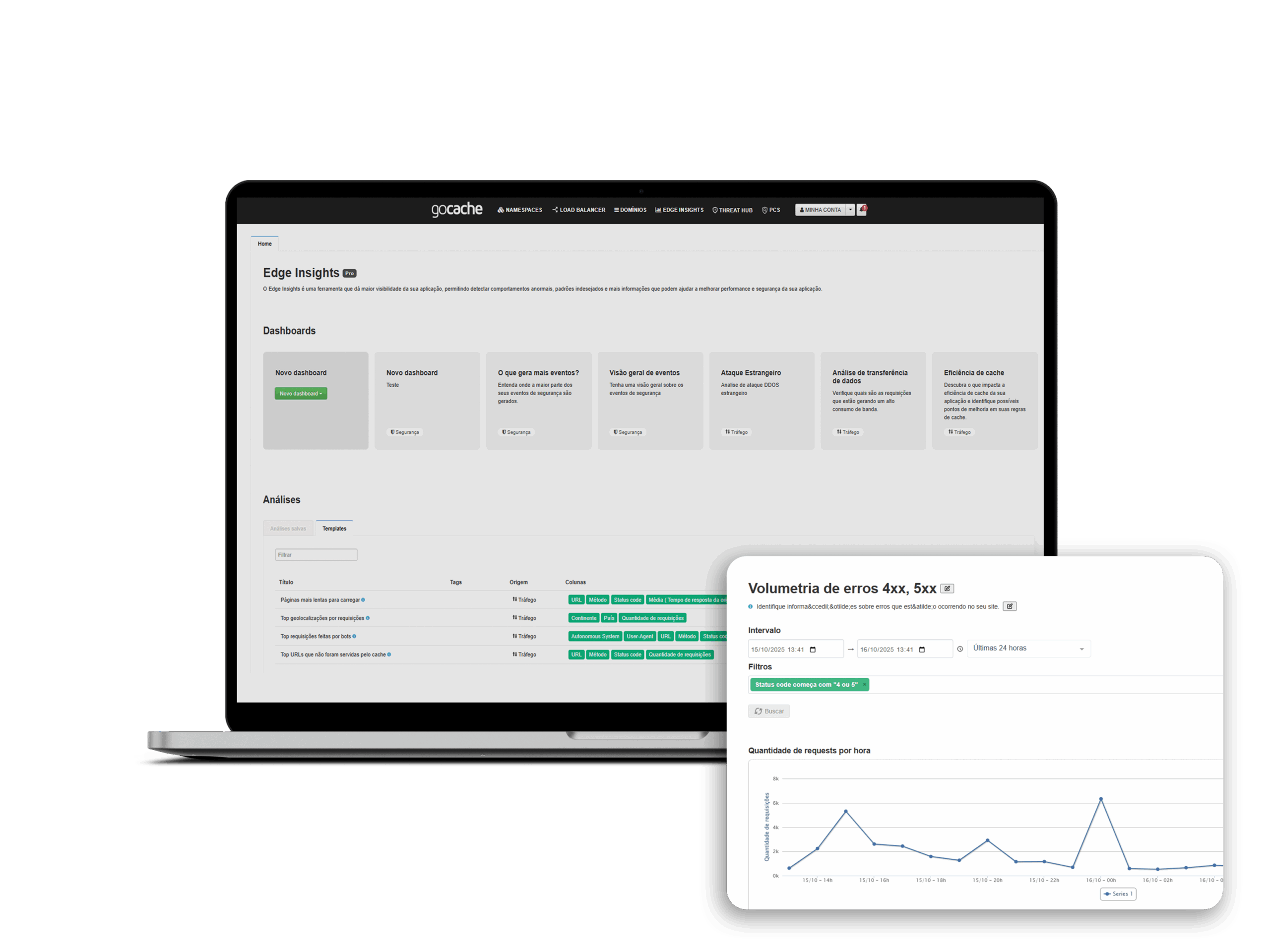Open calendar picker on start date field

click(x=813, y=650)
